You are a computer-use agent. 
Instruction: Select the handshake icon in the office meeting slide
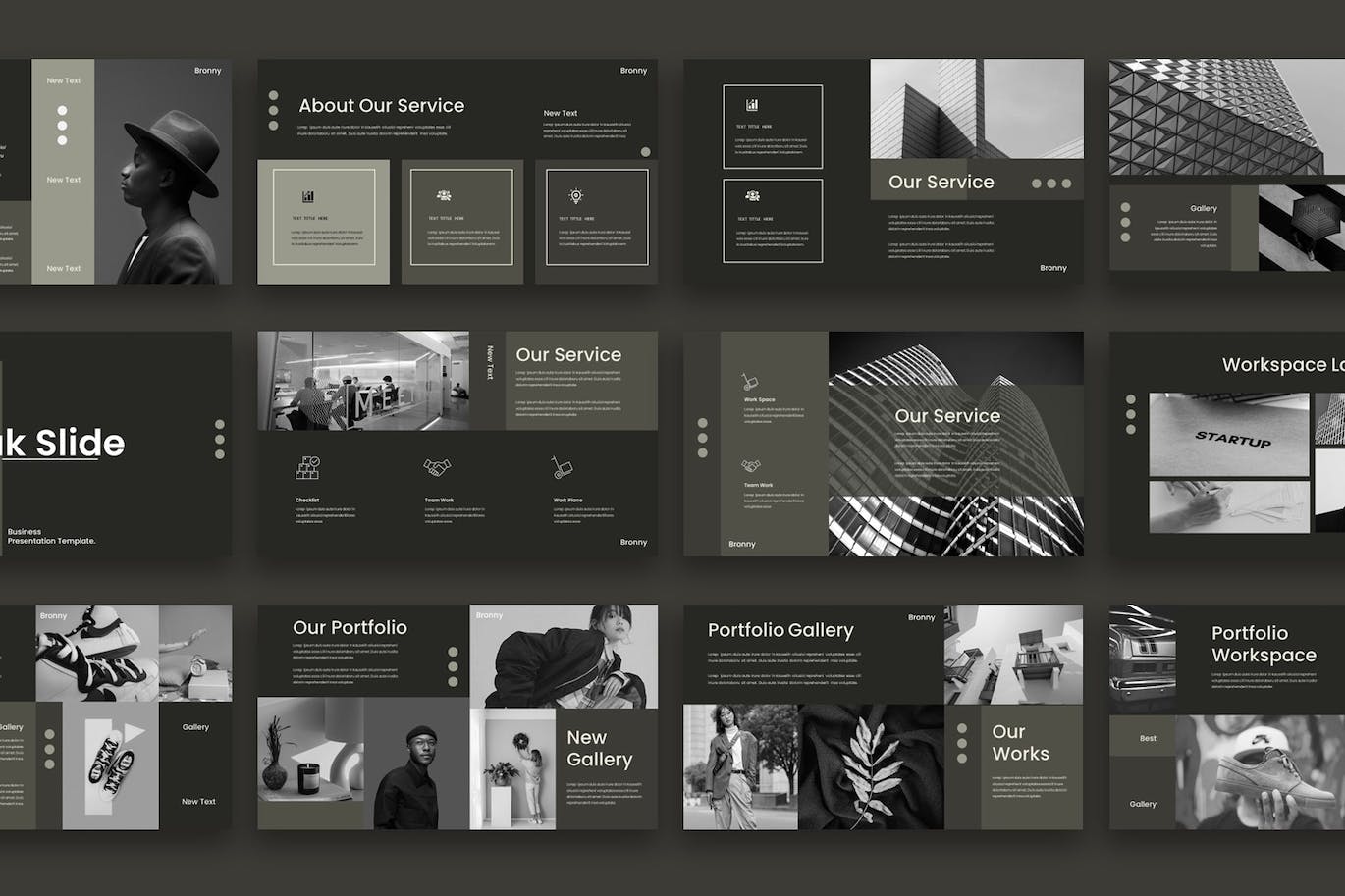436,467
